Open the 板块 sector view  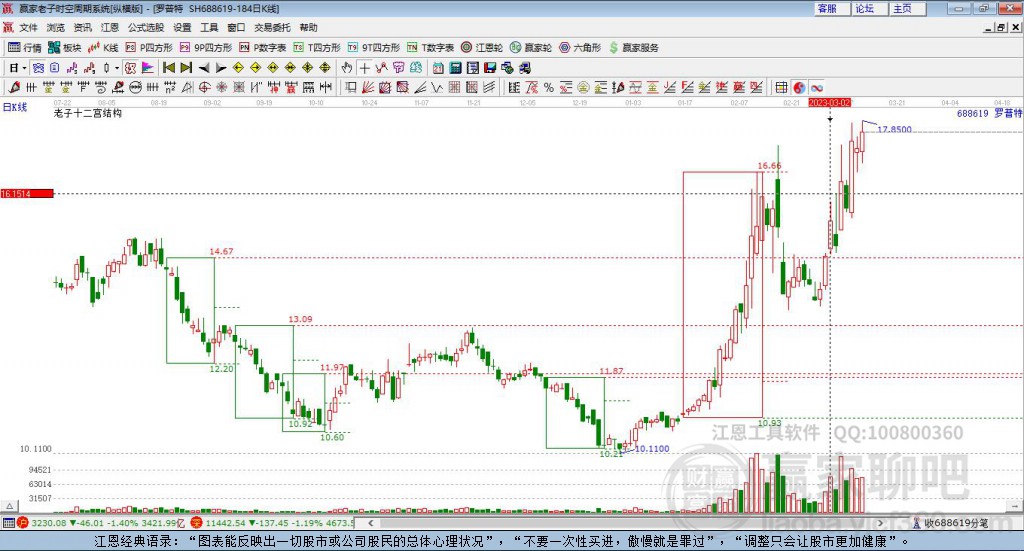65,48
